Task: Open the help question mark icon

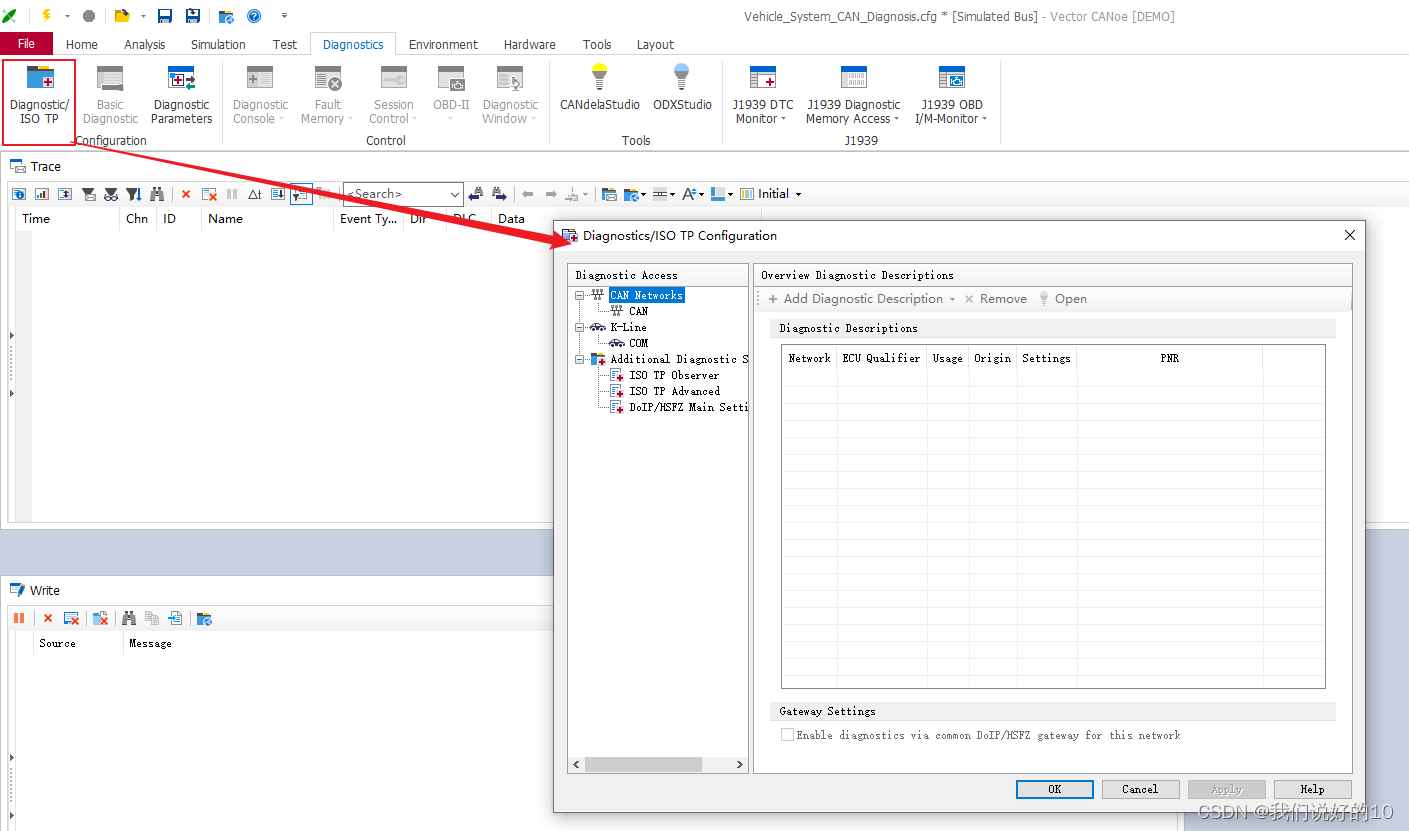Action: pyautogui.click(x=254, y=16)
